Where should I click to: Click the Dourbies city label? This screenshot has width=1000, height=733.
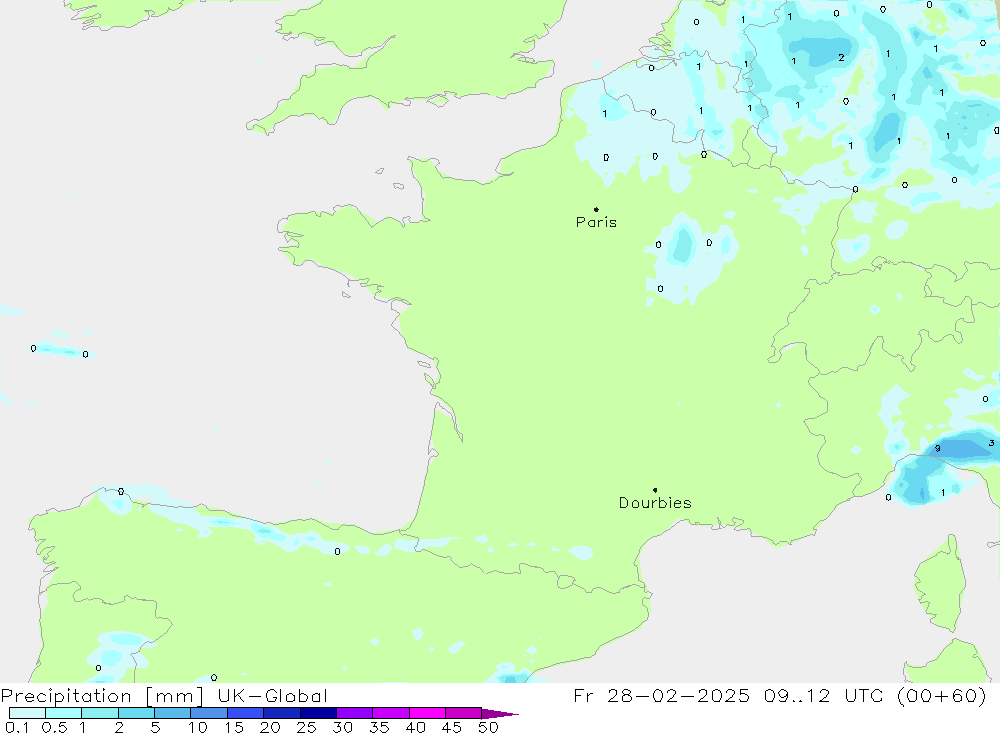tap(655, 503)
